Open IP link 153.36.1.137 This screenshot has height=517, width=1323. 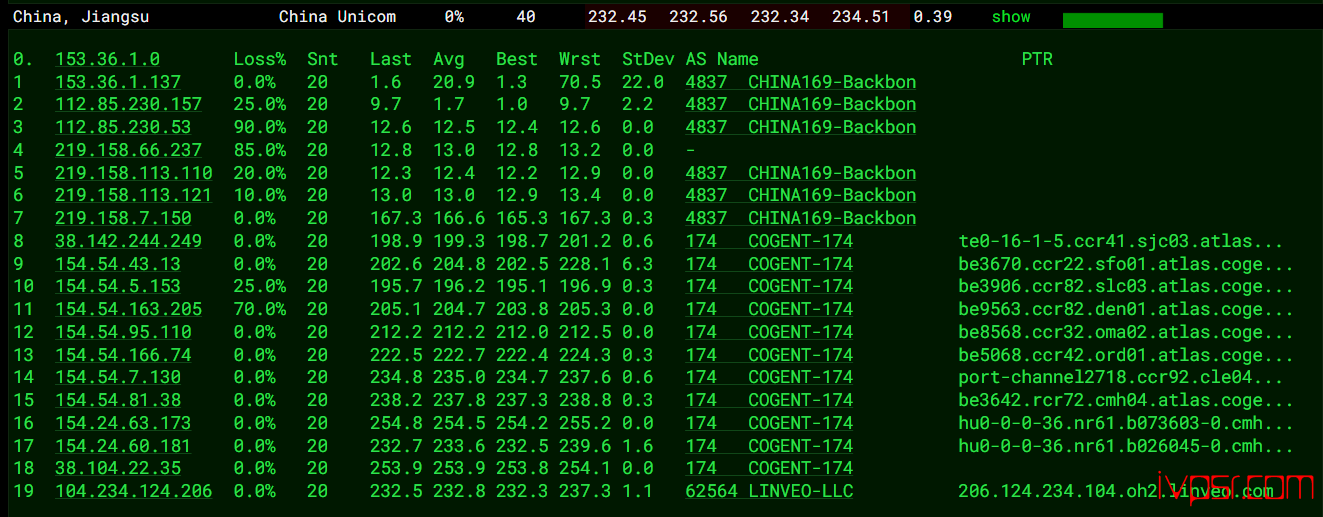click(118, 82)
